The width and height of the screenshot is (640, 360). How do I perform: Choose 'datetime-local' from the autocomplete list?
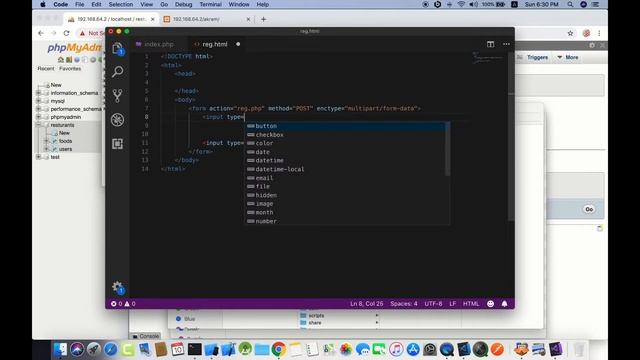point(347,169)
